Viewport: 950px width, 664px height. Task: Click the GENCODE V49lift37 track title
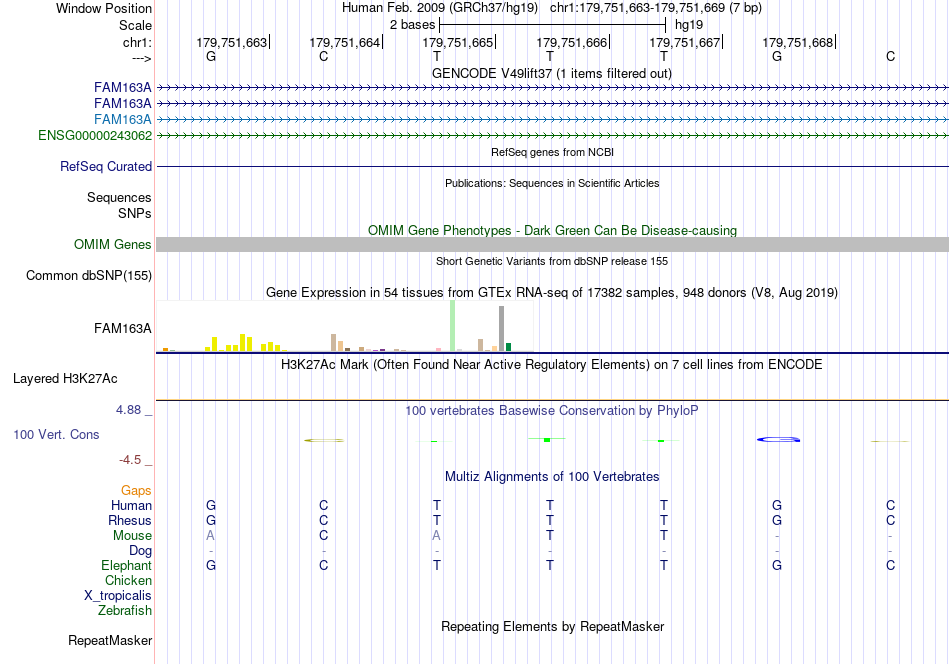click(x=551, y=73)
